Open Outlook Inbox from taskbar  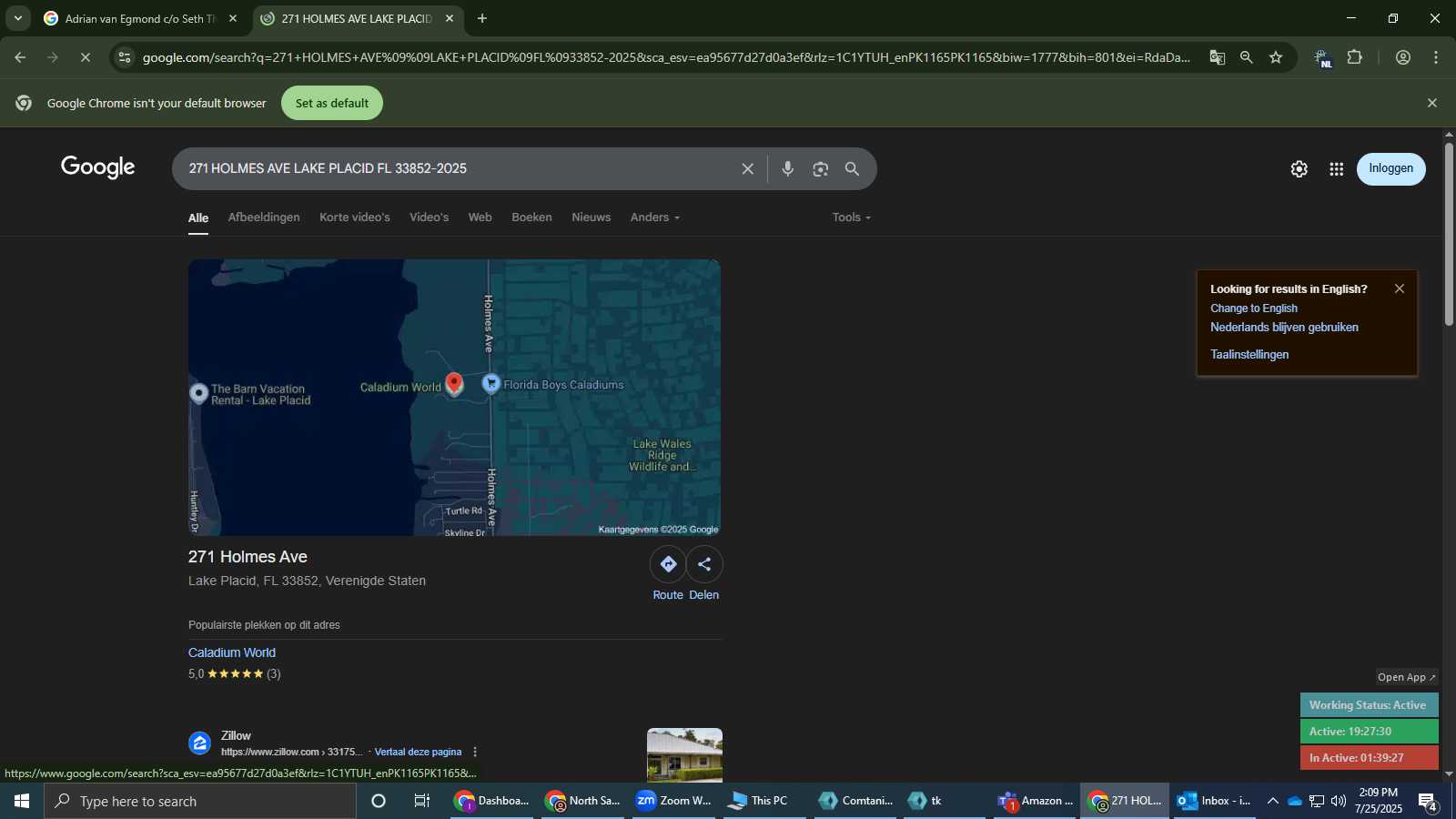1215,801
